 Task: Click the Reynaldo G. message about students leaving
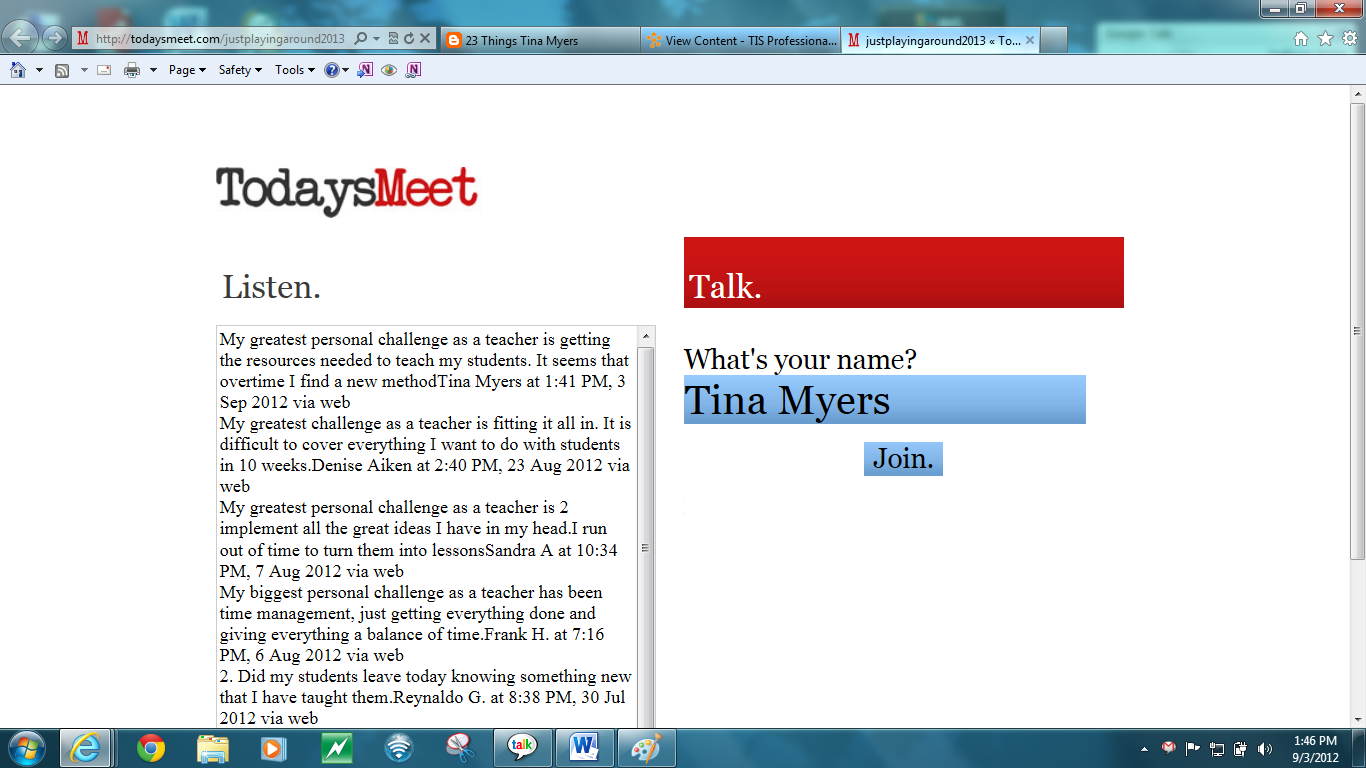[x=425, y=697]
